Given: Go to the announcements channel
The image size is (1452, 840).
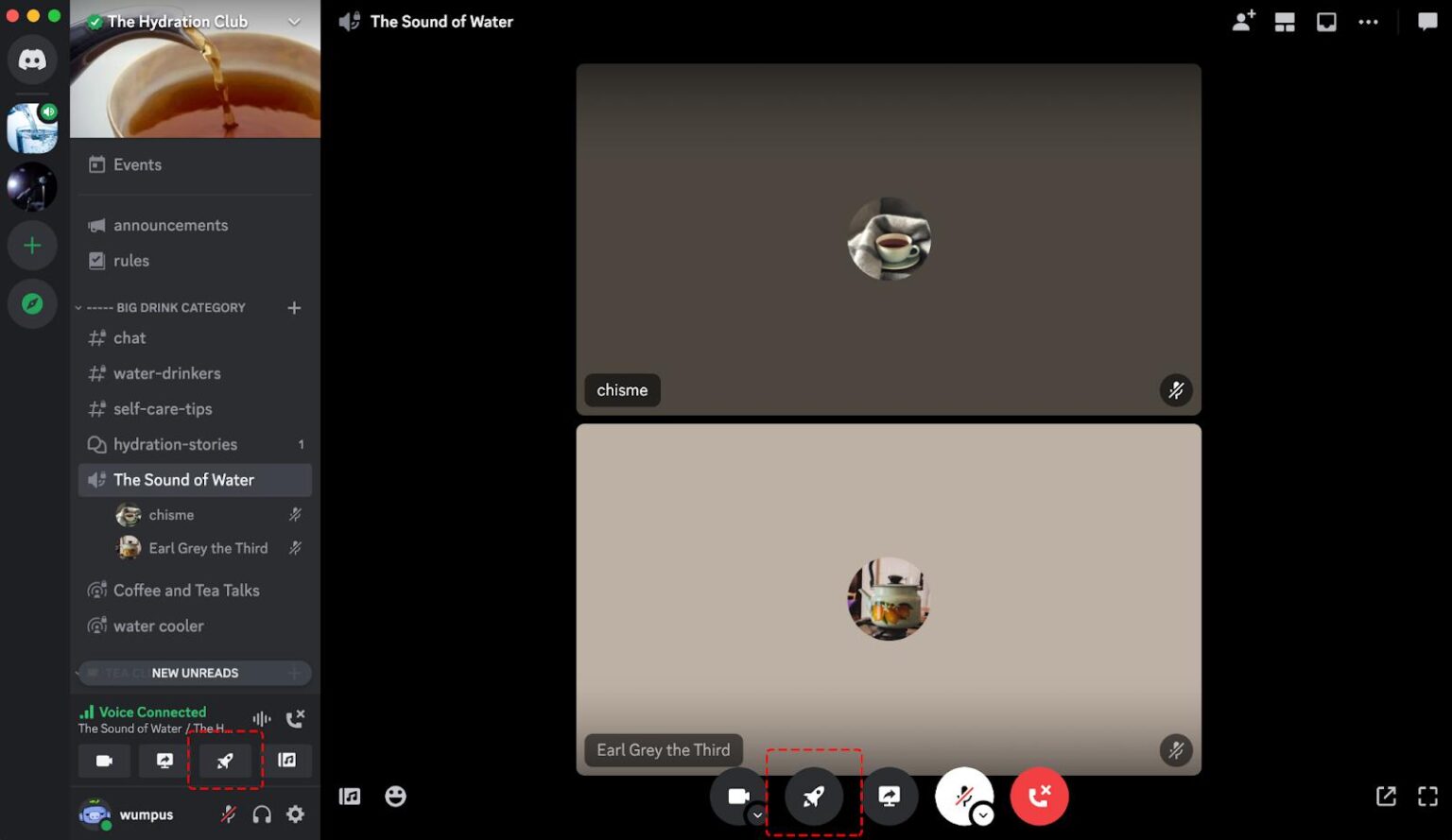Looking at the screenshot, I should (170, 225).
